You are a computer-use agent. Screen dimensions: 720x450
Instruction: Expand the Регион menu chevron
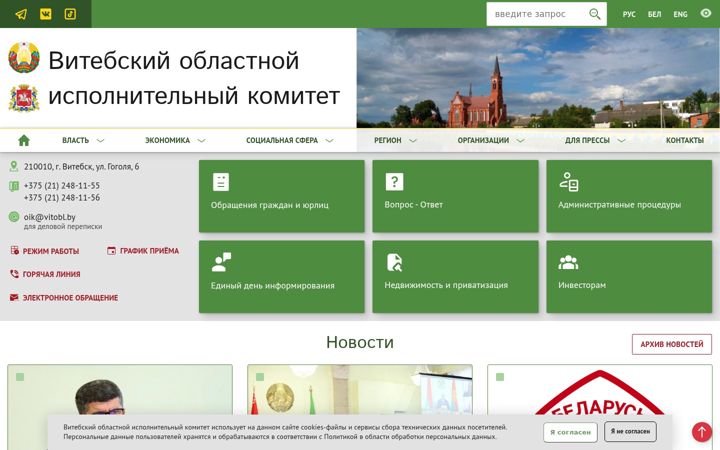point(413,141)
